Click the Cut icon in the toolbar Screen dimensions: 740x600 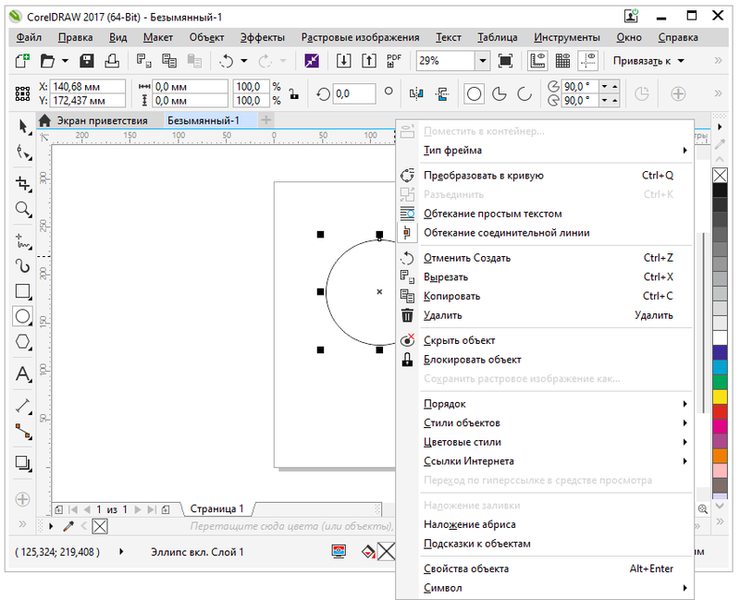point(143,61)
